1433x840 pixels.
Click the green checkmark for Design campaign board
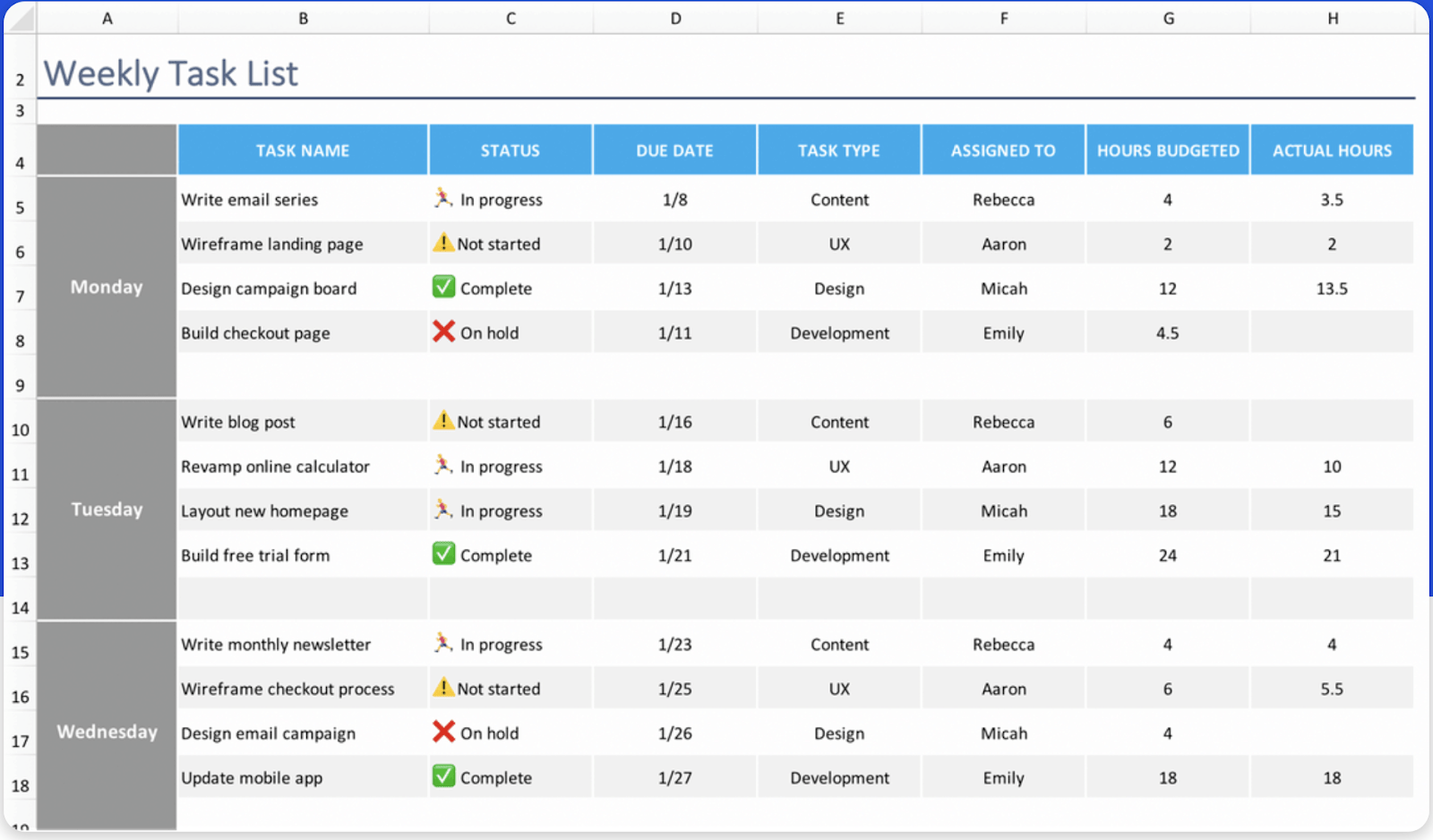pos(444,287)
